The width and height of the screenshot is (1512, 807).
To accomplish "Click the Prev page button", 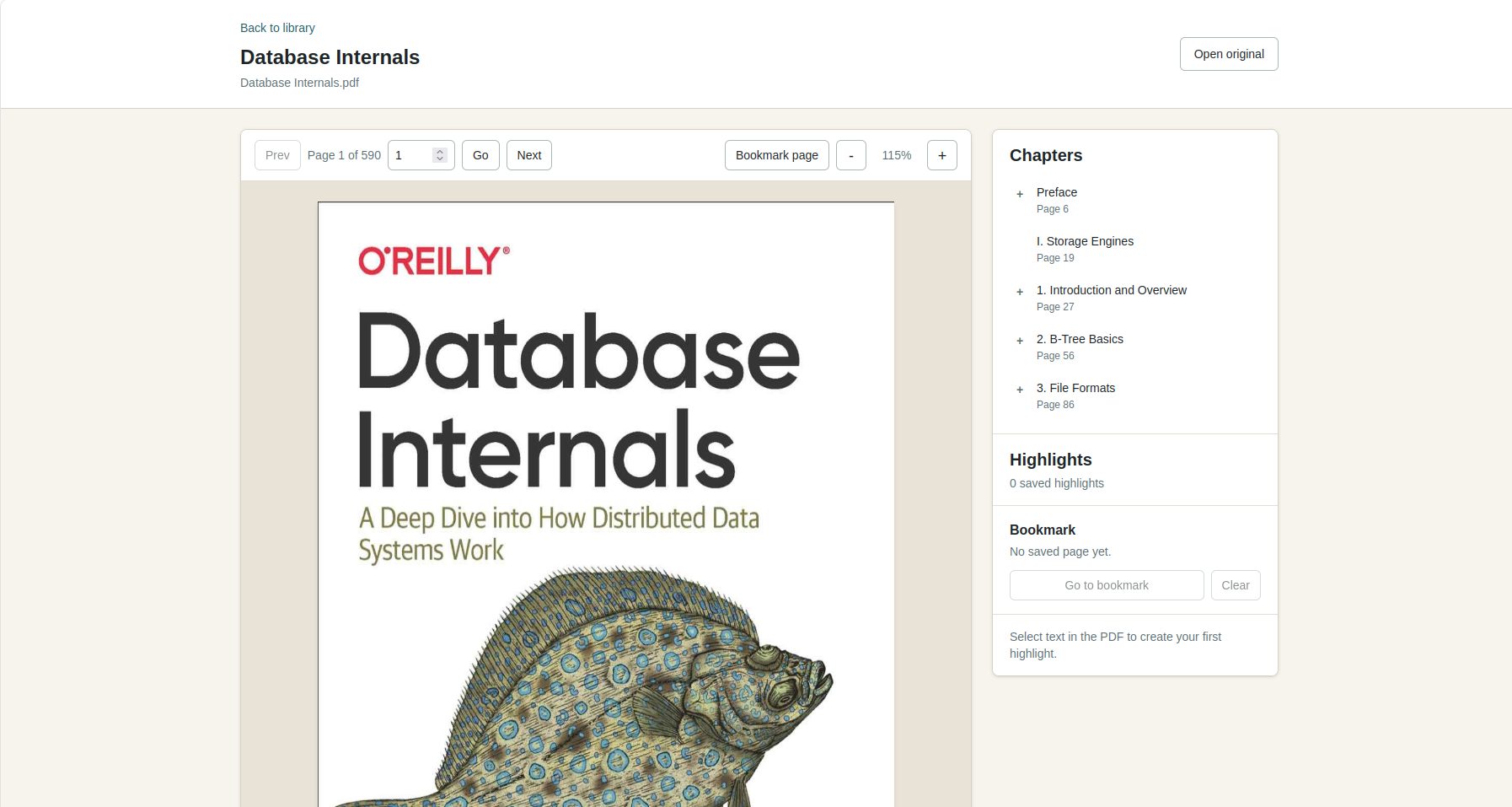I will [277, 155].
